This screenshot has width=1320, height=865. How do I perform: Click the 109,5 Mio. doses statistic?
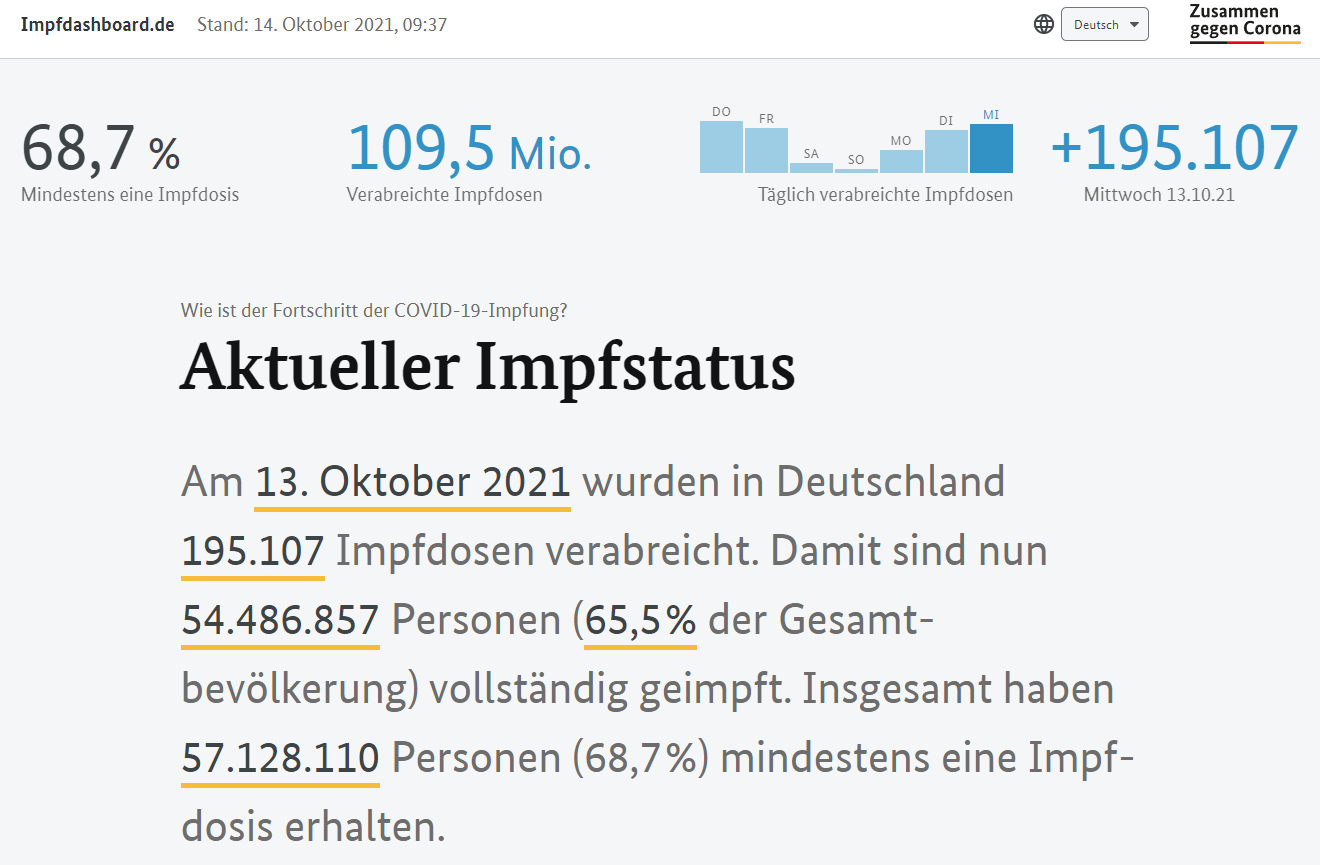tap(469, 149)
